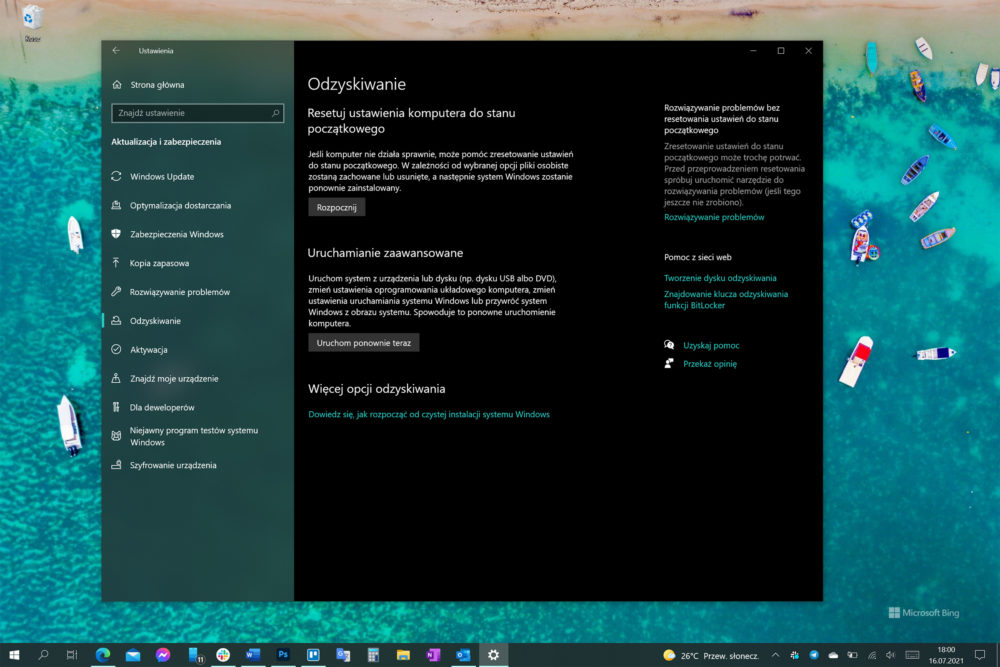Click the Rozwiązywanie problemów wrench icon
This screenshot has width=1000, height=667.
[116, 291]
